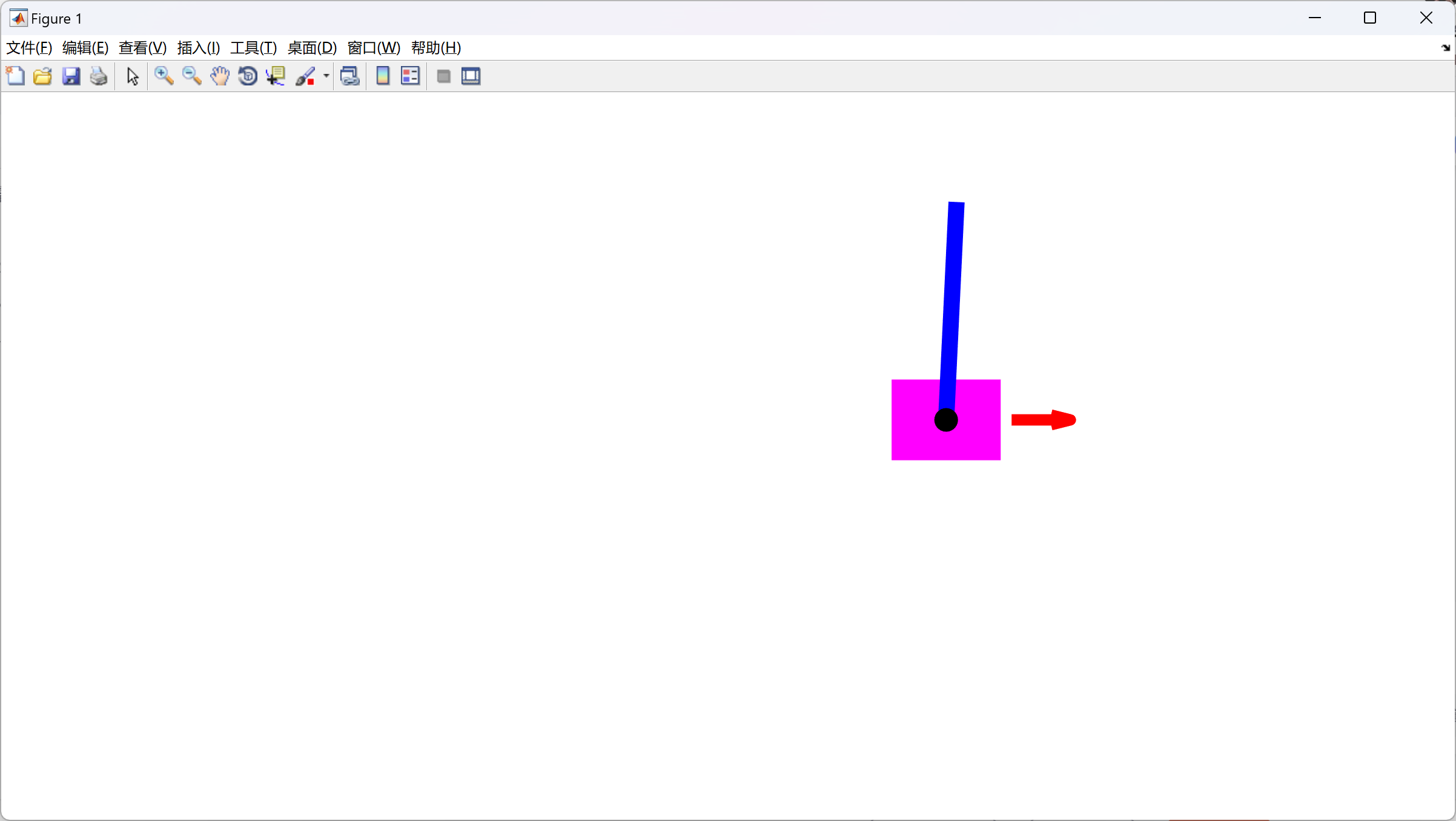
Task: Toggle the Insert Colorbar button
Action: click(x=383, y=76)
